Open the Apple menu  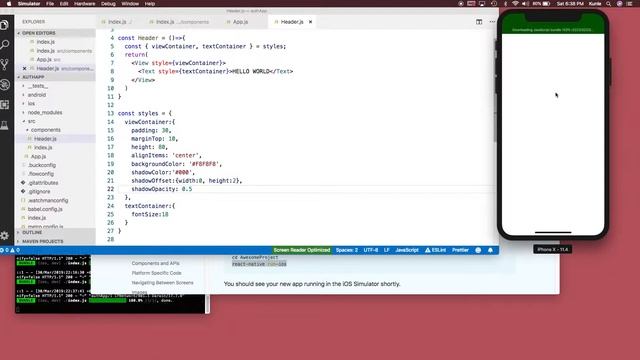(x=9, y=4)
